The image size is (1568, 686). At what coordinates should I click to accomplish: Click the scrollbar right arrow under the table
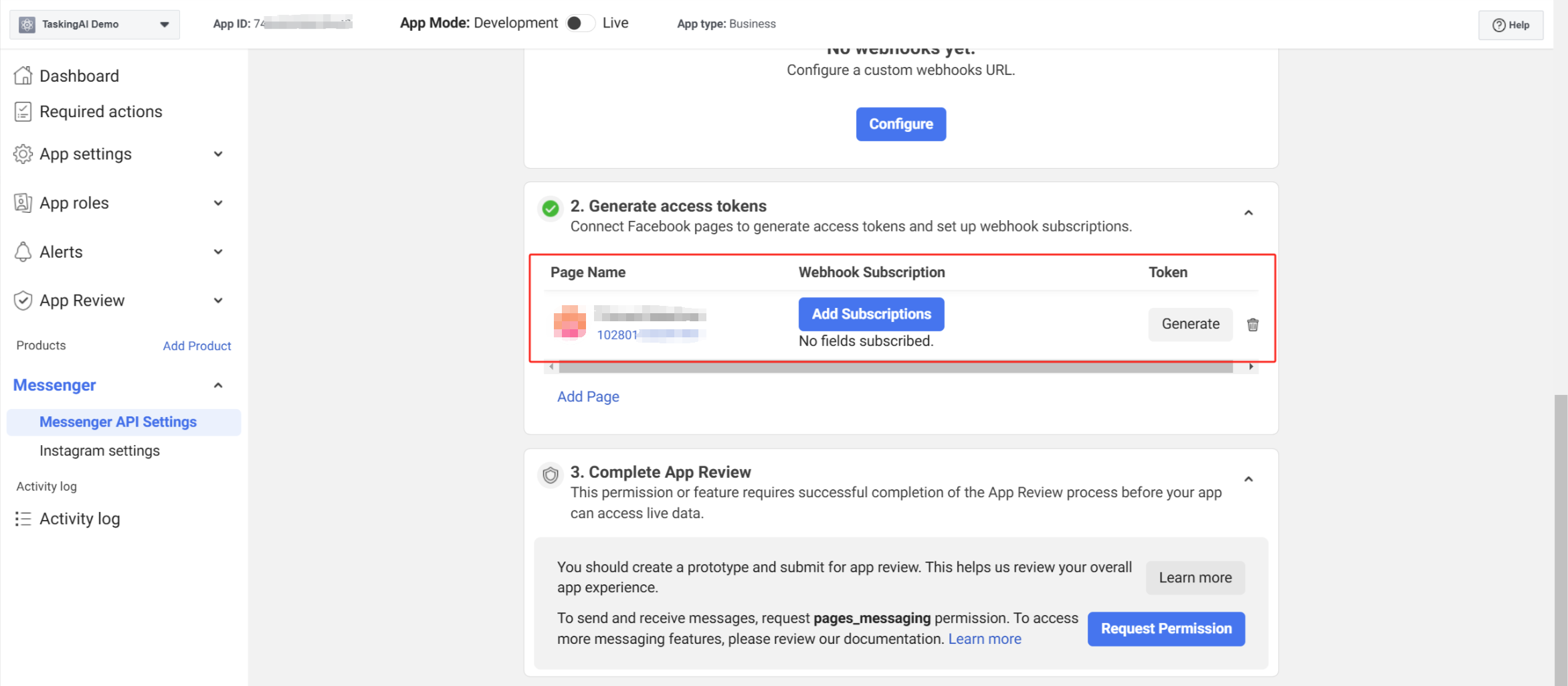(1250, 367)
